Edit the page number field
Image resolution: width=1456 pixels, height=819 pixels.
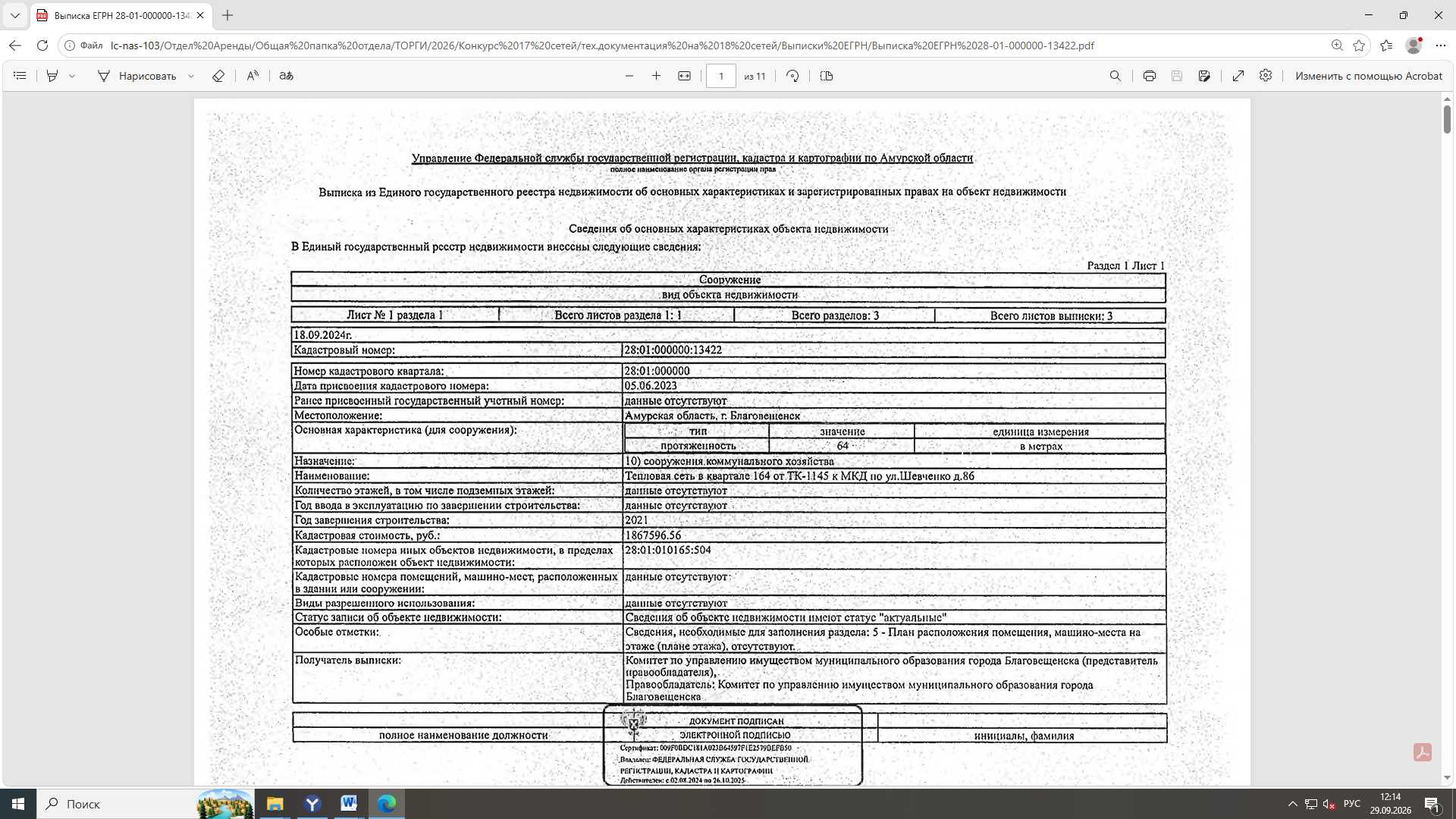720,76
